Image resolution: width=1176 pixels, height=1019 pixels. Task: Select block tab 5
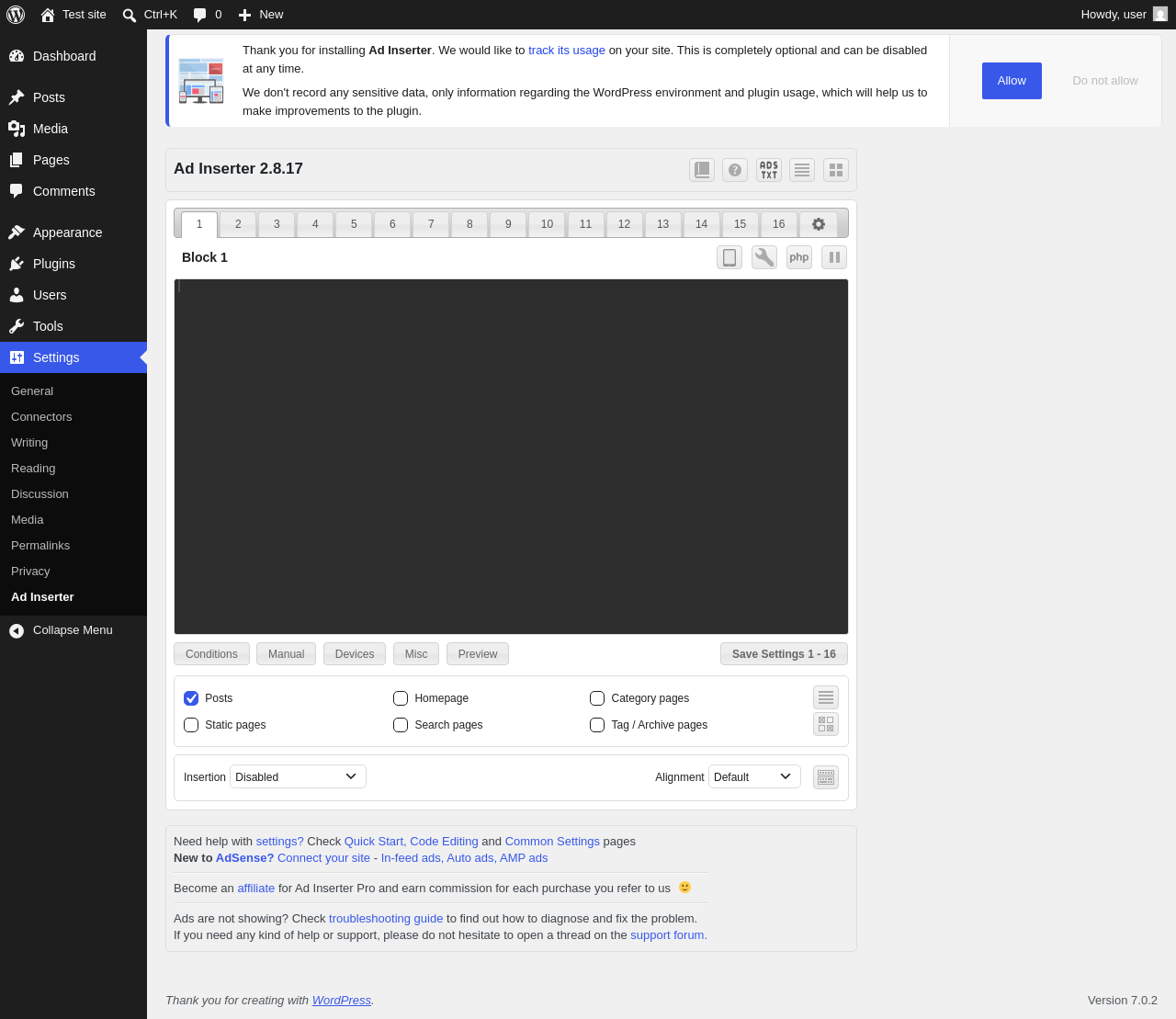[354, 224]
